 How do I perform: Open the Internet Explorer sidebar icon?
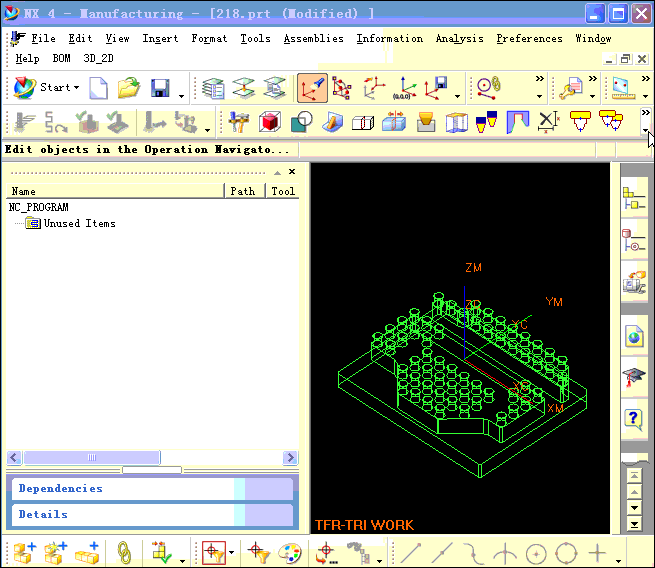tap(634, 336)
